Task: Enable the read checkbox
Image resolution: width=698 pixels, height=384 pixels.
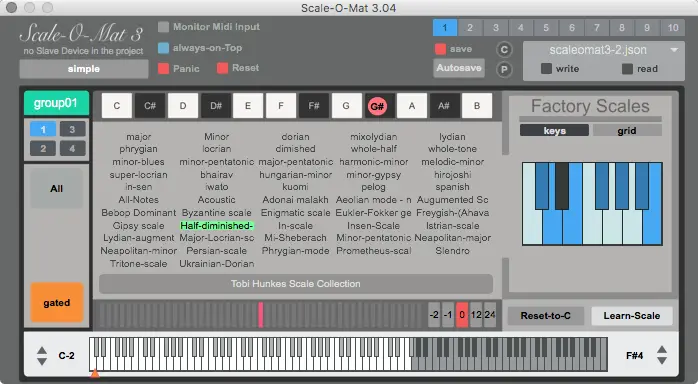Action: (x=627, y=69)
